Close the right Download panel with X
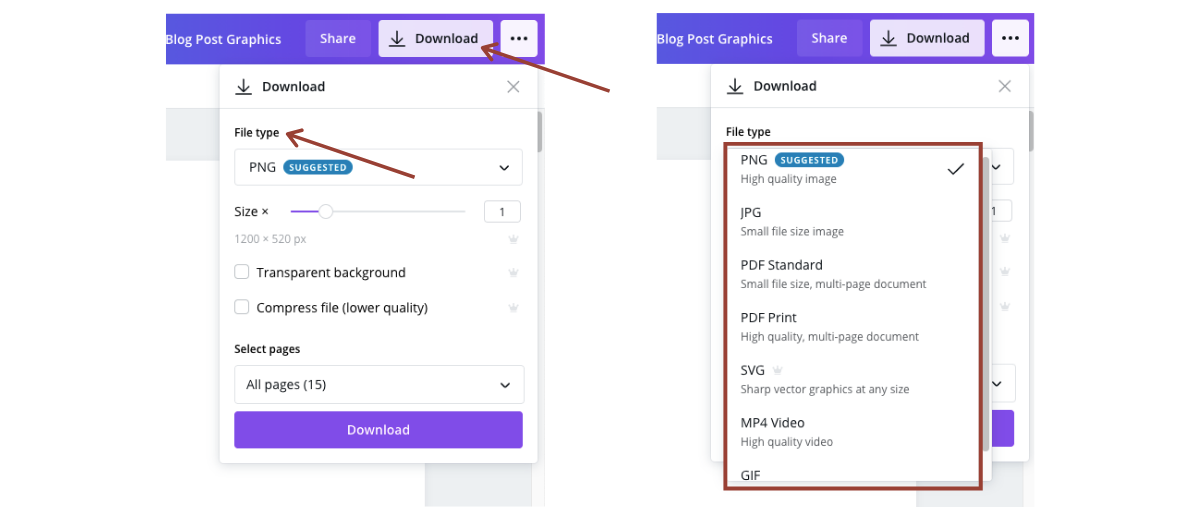 coord(1005,86)
